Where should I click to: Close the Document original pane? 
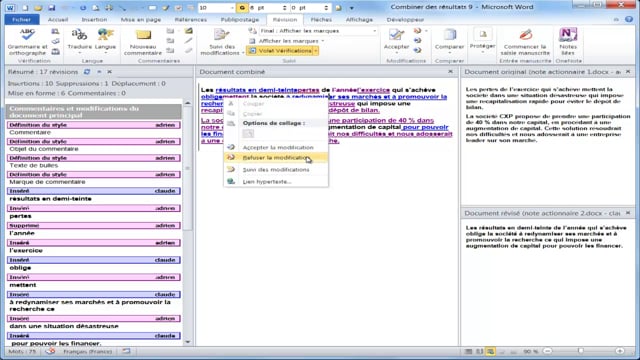tap(628, 71)
